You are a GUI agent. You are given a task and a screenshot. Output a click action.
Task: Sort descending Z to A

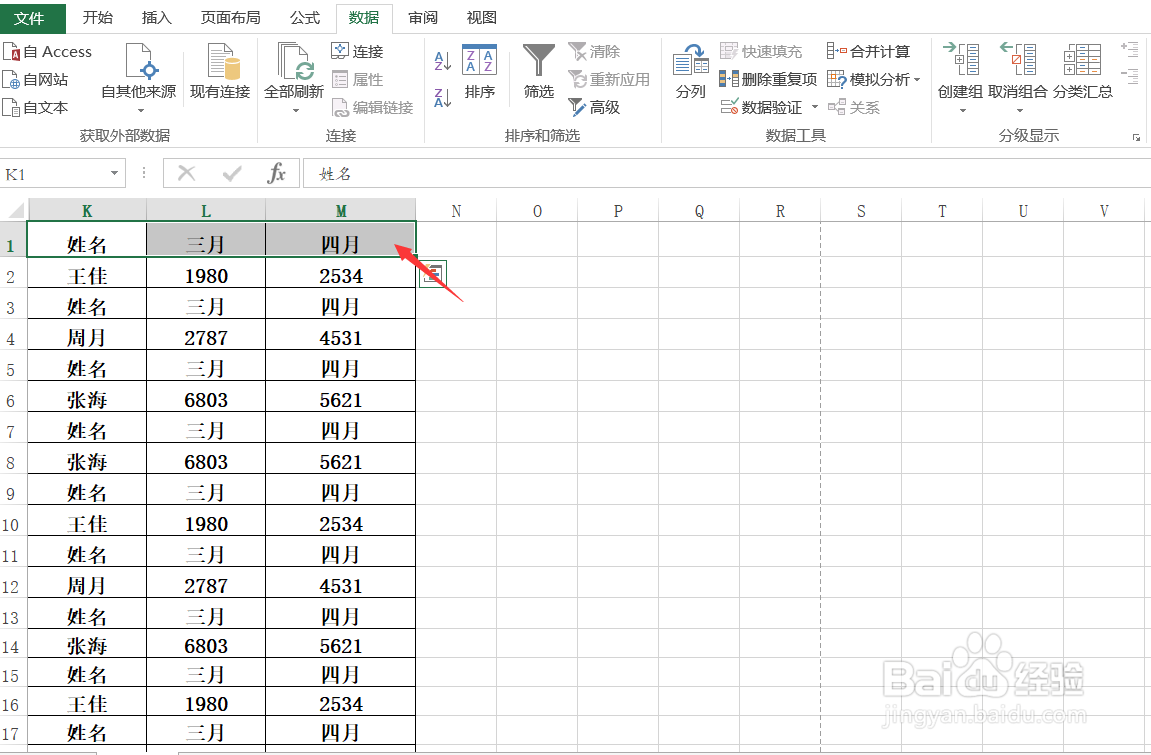(x=443, y=98)
